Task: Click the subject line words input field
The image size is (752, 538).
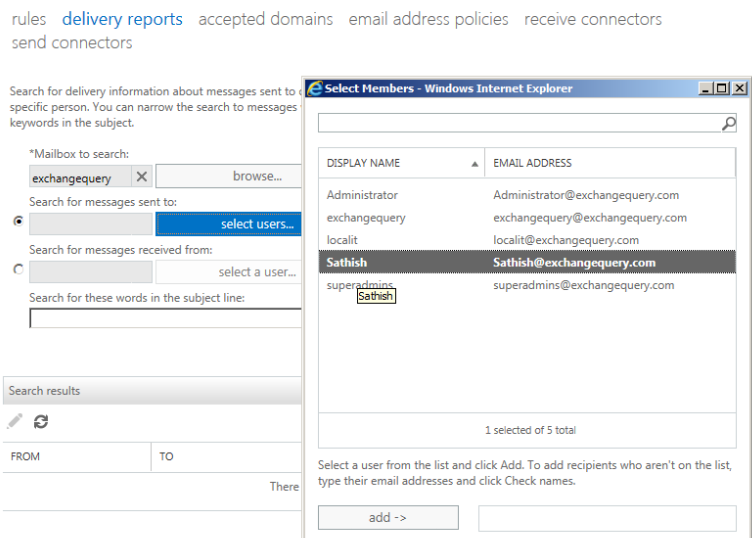Action: (165, 318)
